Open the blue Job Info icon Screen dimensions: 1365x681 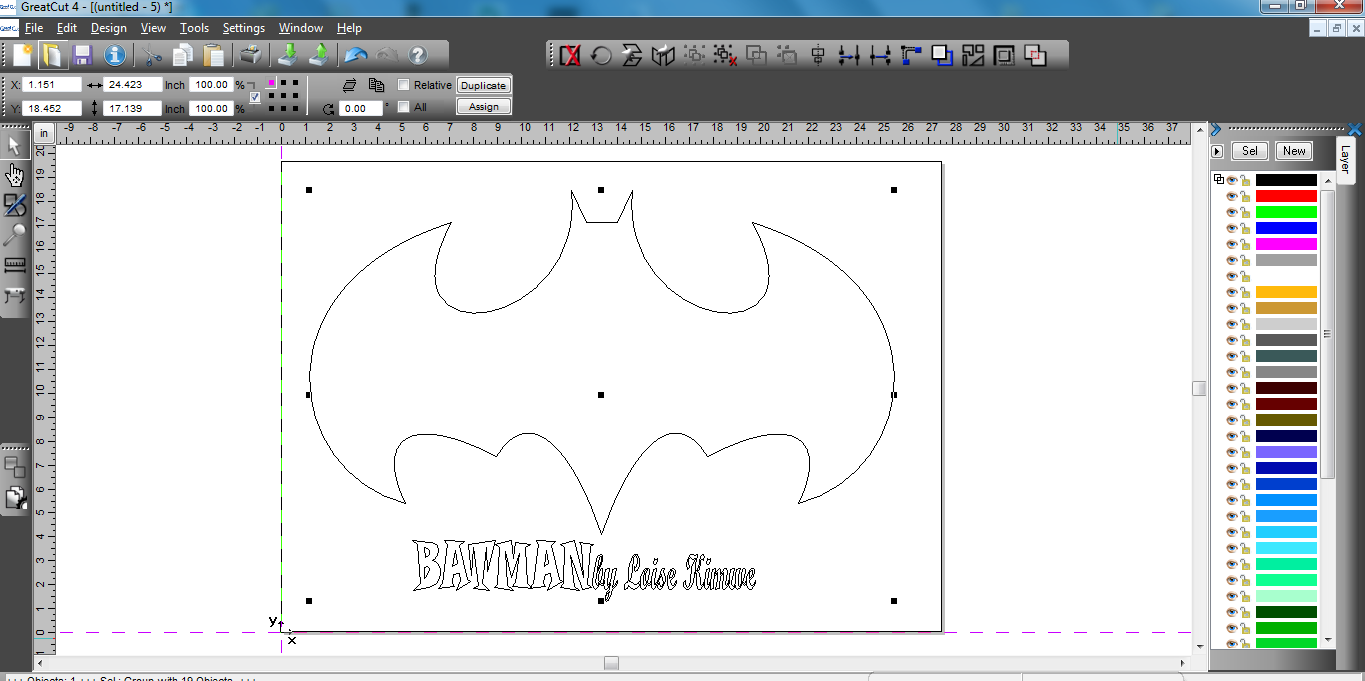115,55
